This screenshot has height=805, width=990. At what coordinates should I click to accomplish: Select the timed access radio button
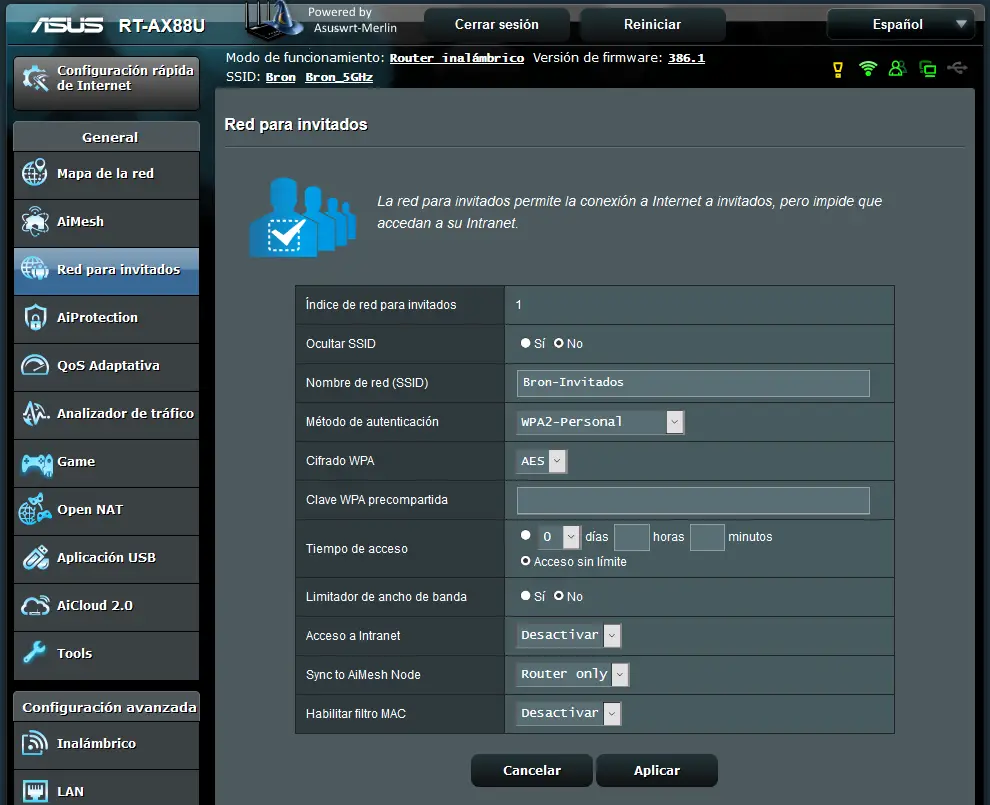(x=525, y=535)
